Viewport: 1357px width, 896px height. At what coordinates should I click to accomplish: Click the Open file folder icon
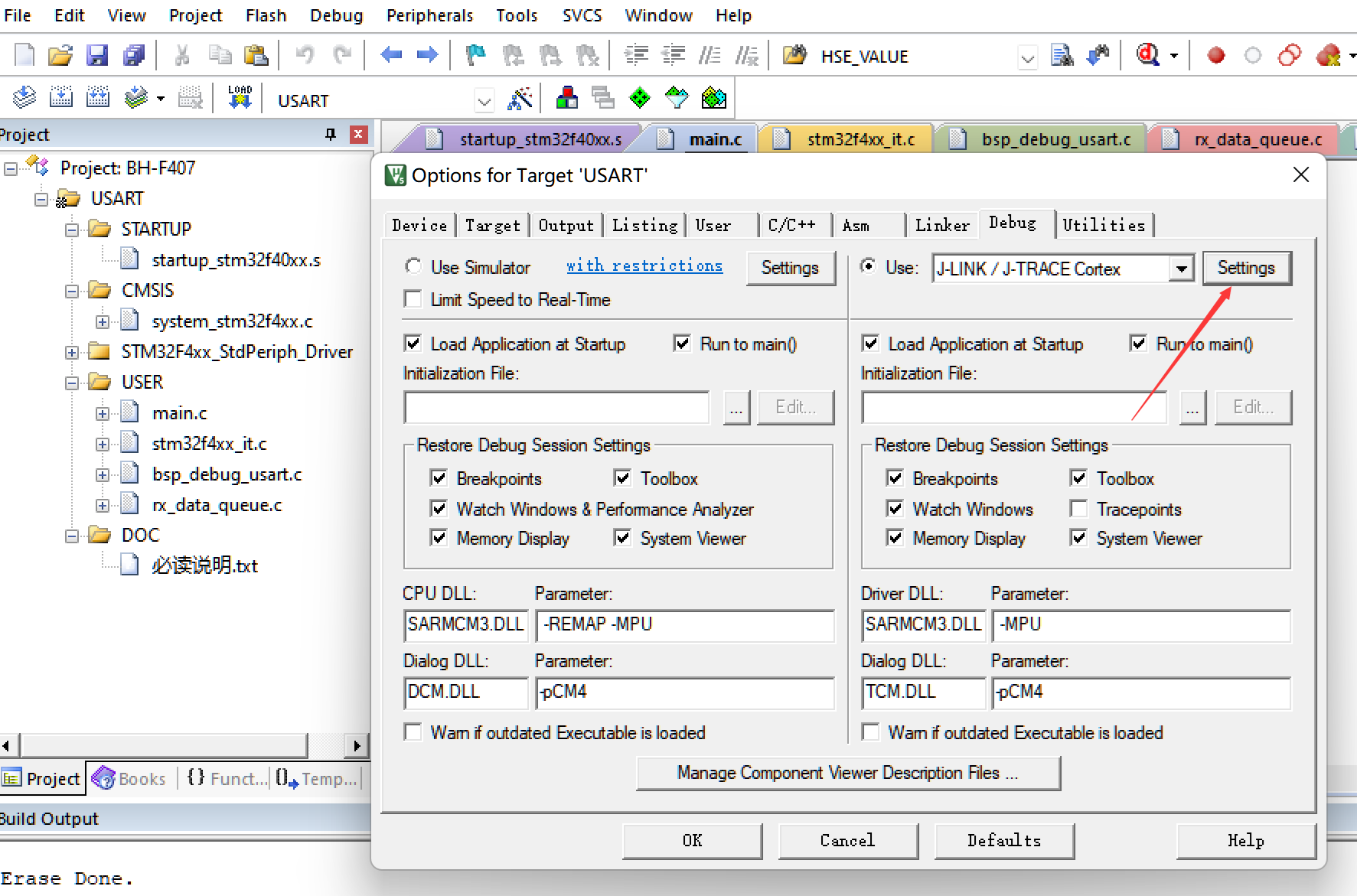tap(60, 56)
